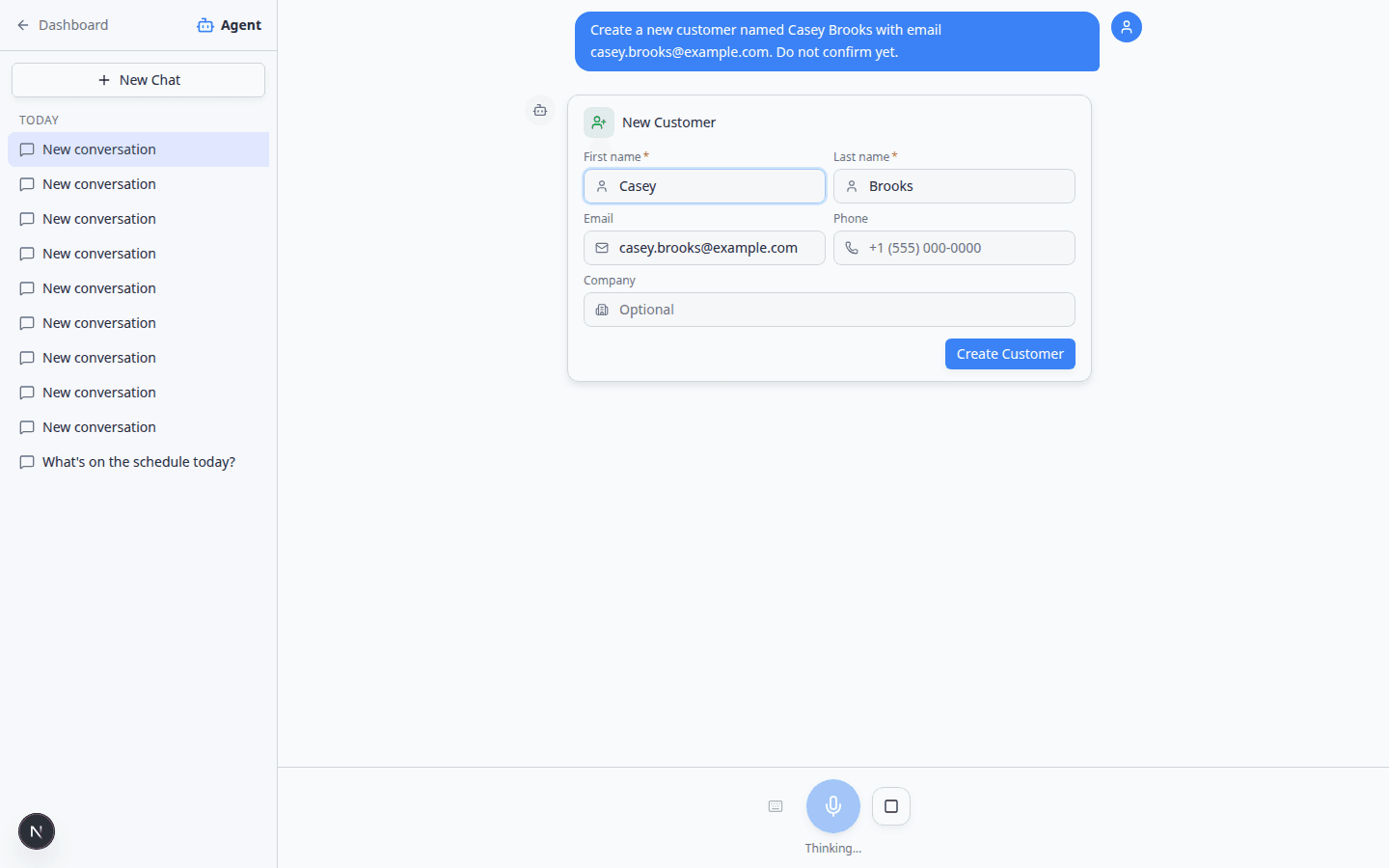Click the stop square button
Screen dimensions: 1389x868
pos(891,806)
